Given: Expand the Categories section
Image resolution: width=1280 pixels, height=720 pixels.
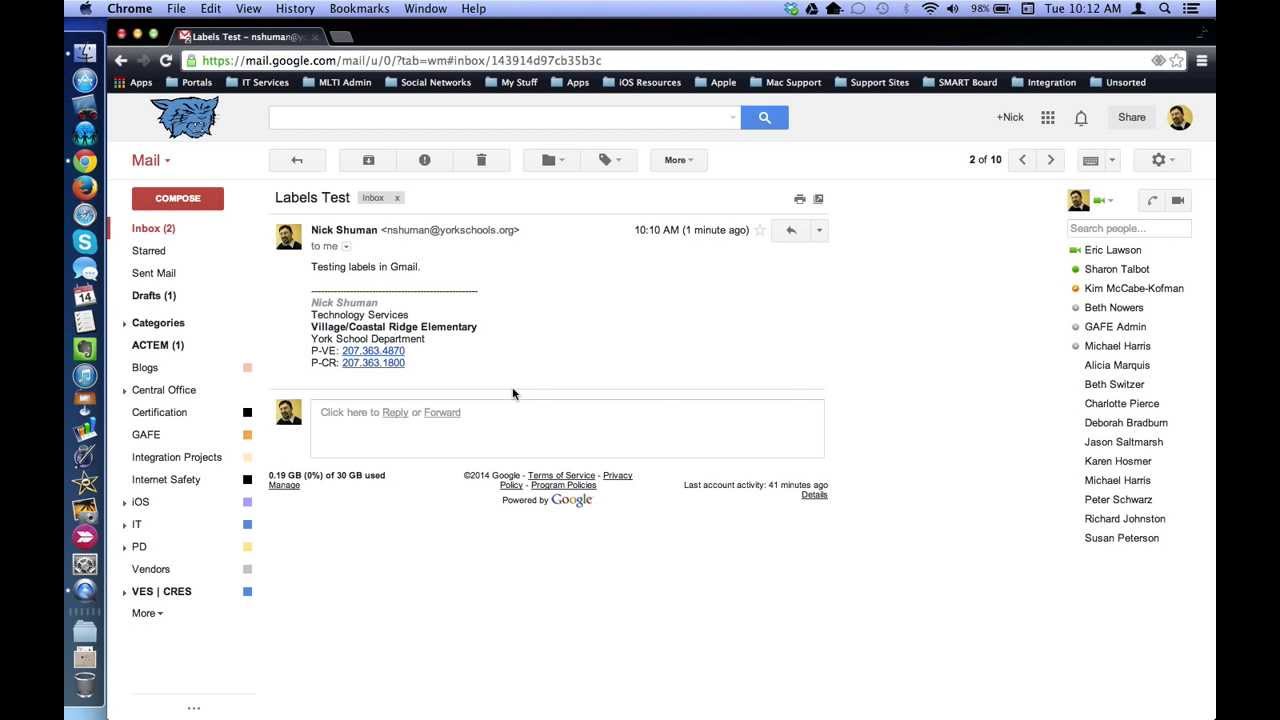Looking at the screenshot, I should (125, 324).
